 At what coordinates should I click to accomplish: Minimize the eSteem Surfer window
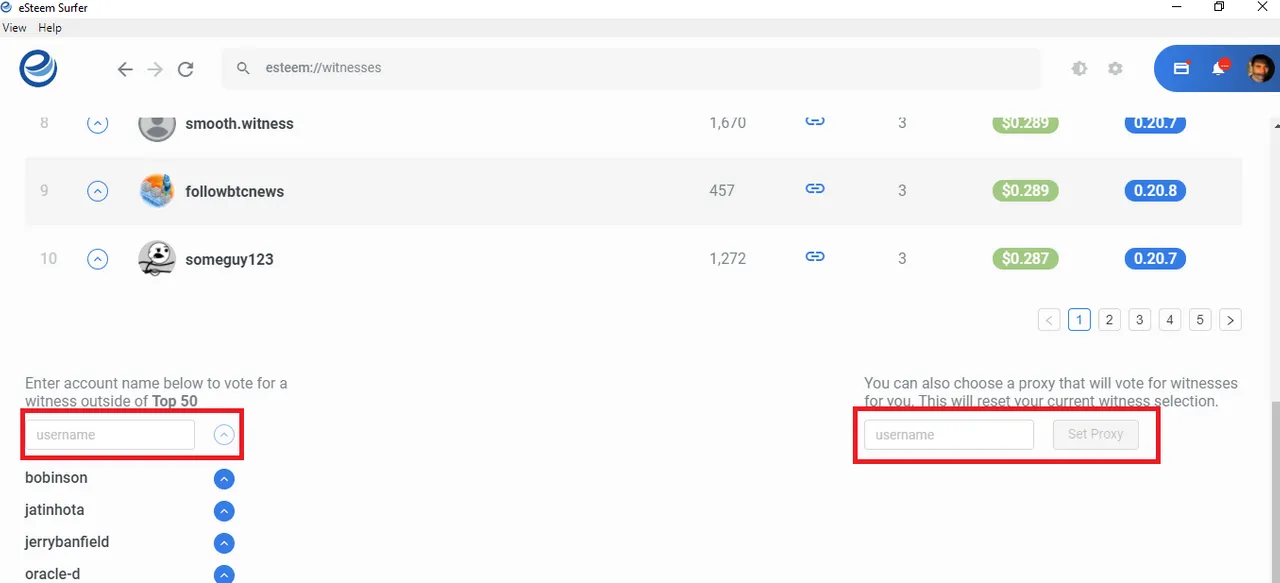1174,8
